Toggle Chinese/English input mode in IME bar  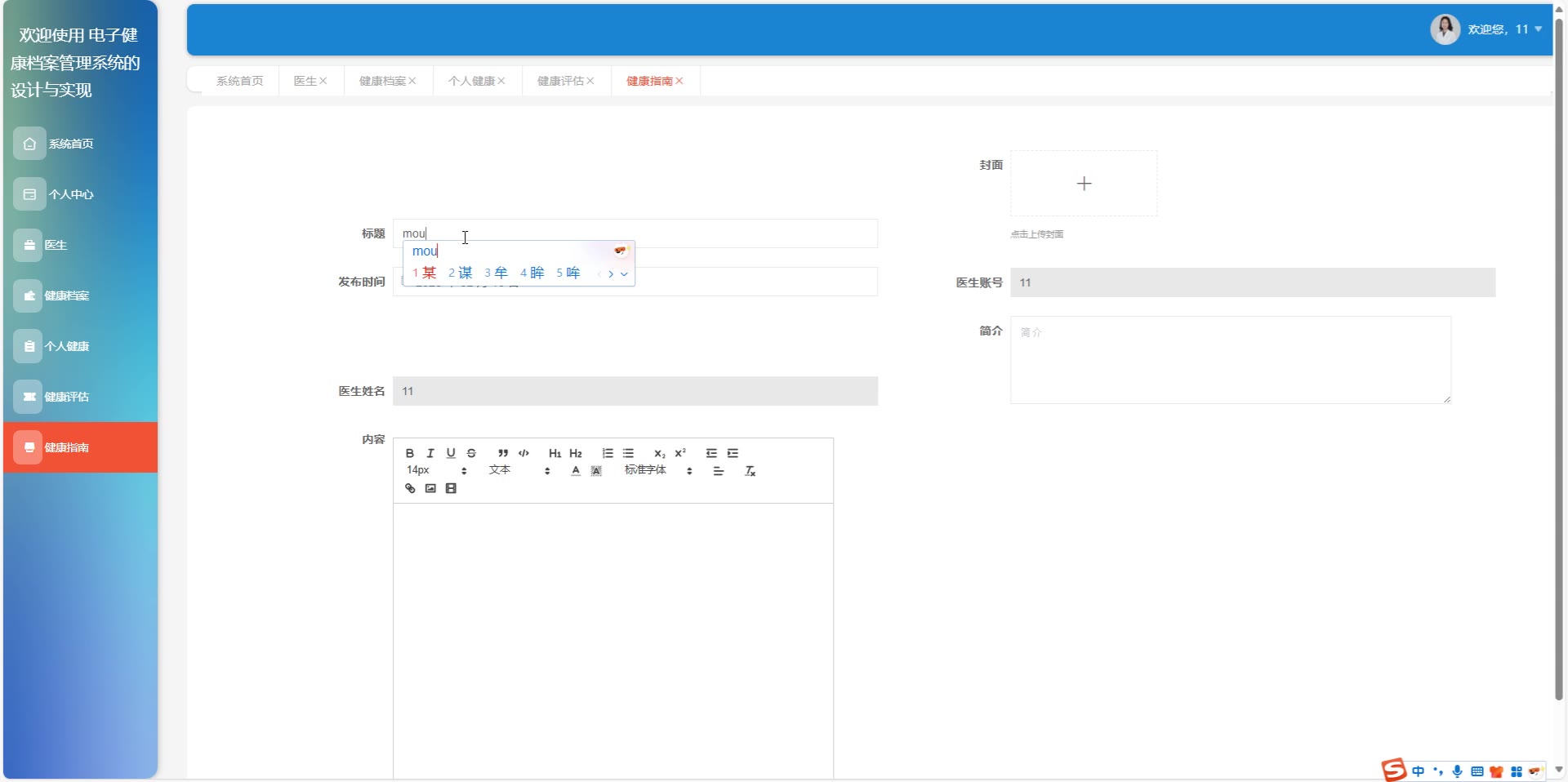tap(1418, 771)
